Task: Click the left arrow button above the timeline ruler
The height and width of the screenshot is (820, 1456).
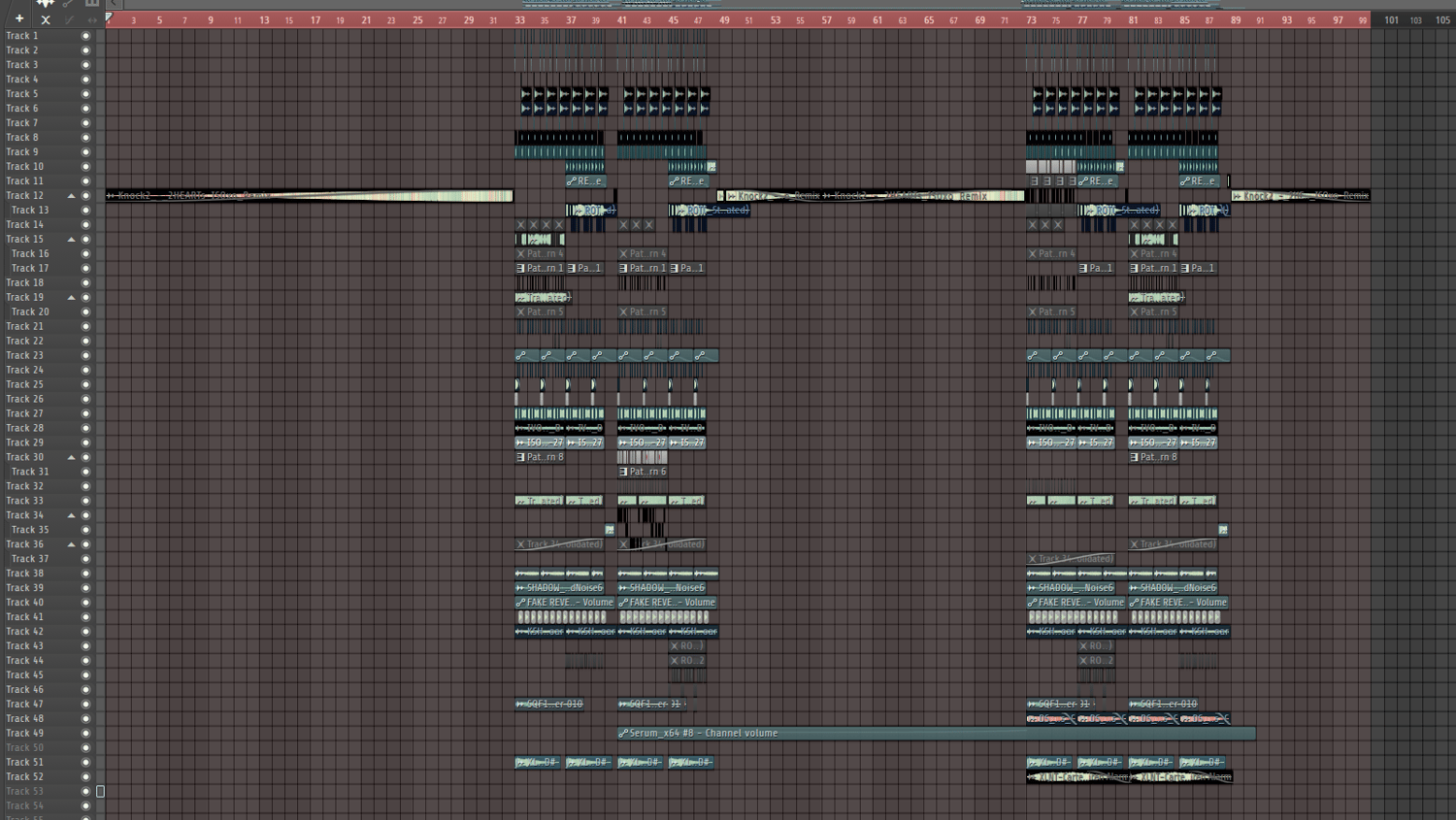Action: pos(114,4)
